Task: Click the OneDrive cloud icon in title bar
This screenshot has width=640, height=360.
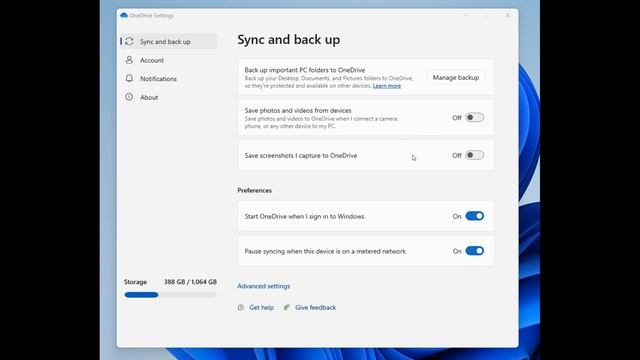Action: 124,16
